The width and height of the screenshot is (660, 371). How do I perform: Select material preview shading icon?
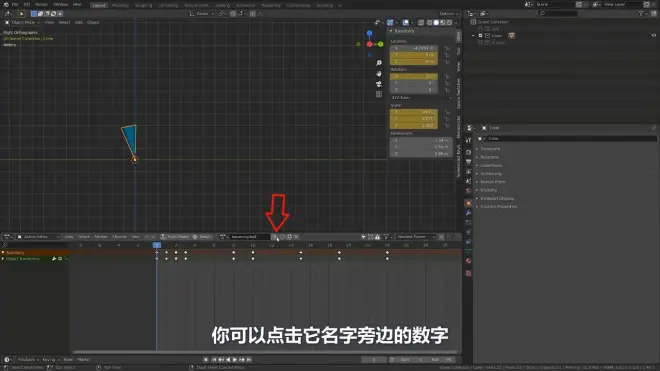(x=443, y=22)
